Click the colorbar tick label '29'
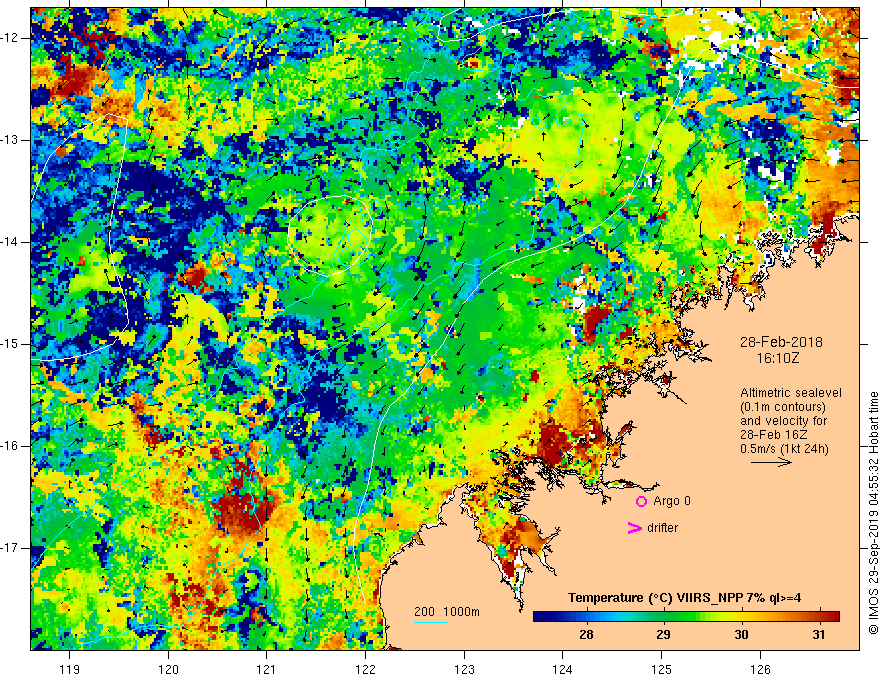 tap(663, 635)
